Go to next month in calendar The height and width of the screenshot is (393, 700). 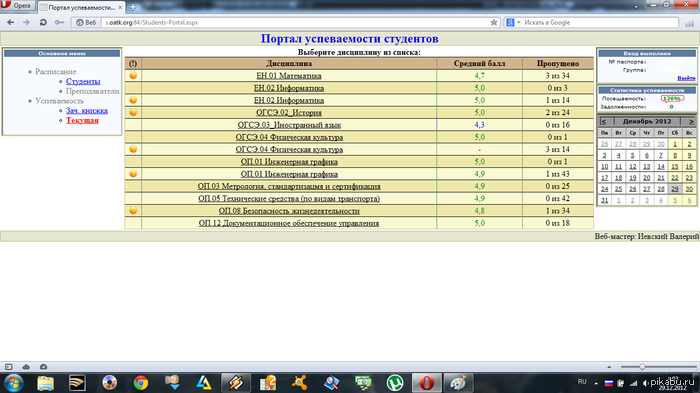(691, 121)
